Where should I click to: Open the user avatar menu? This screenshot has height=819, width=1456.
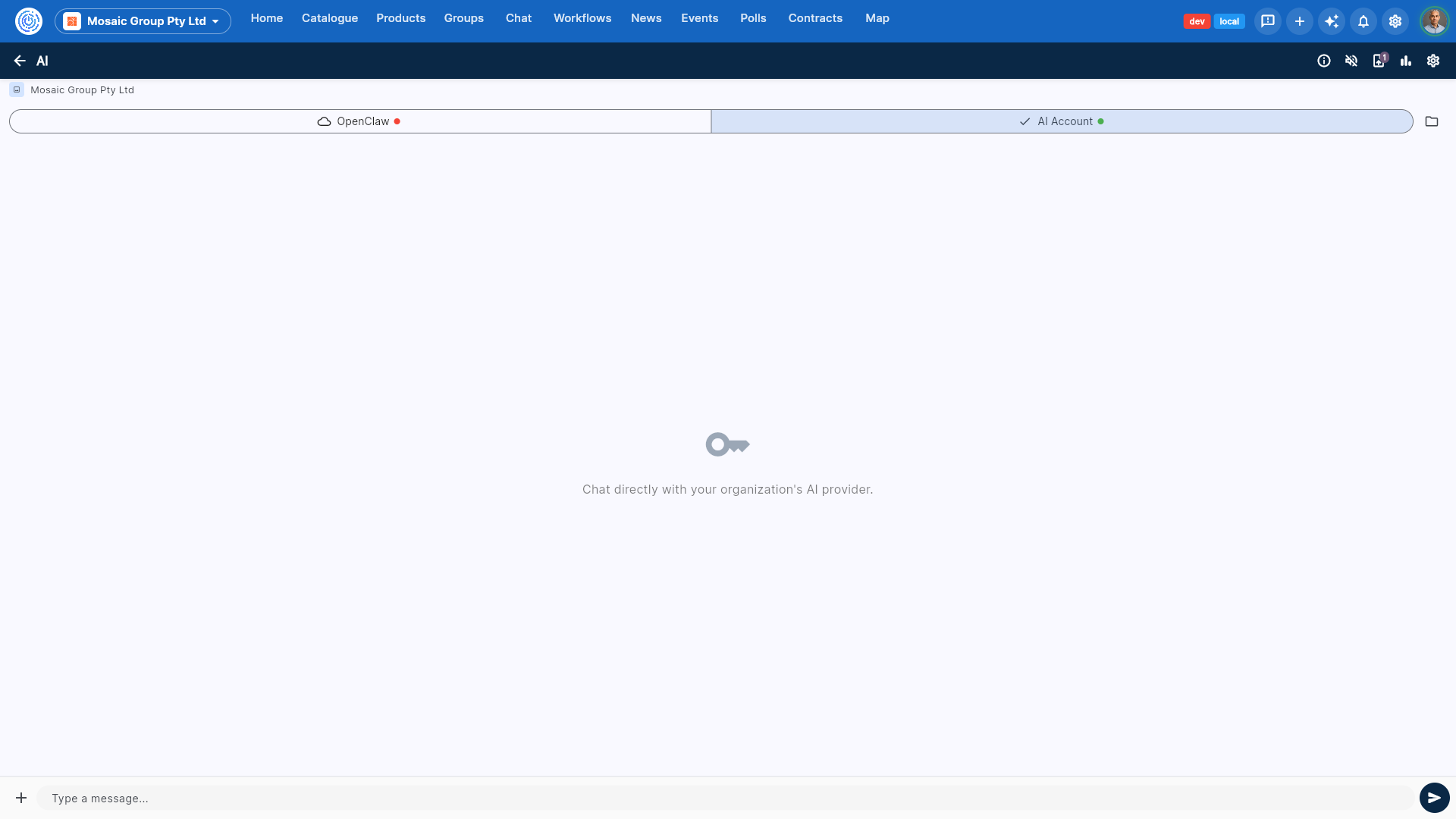point(1434,21)
